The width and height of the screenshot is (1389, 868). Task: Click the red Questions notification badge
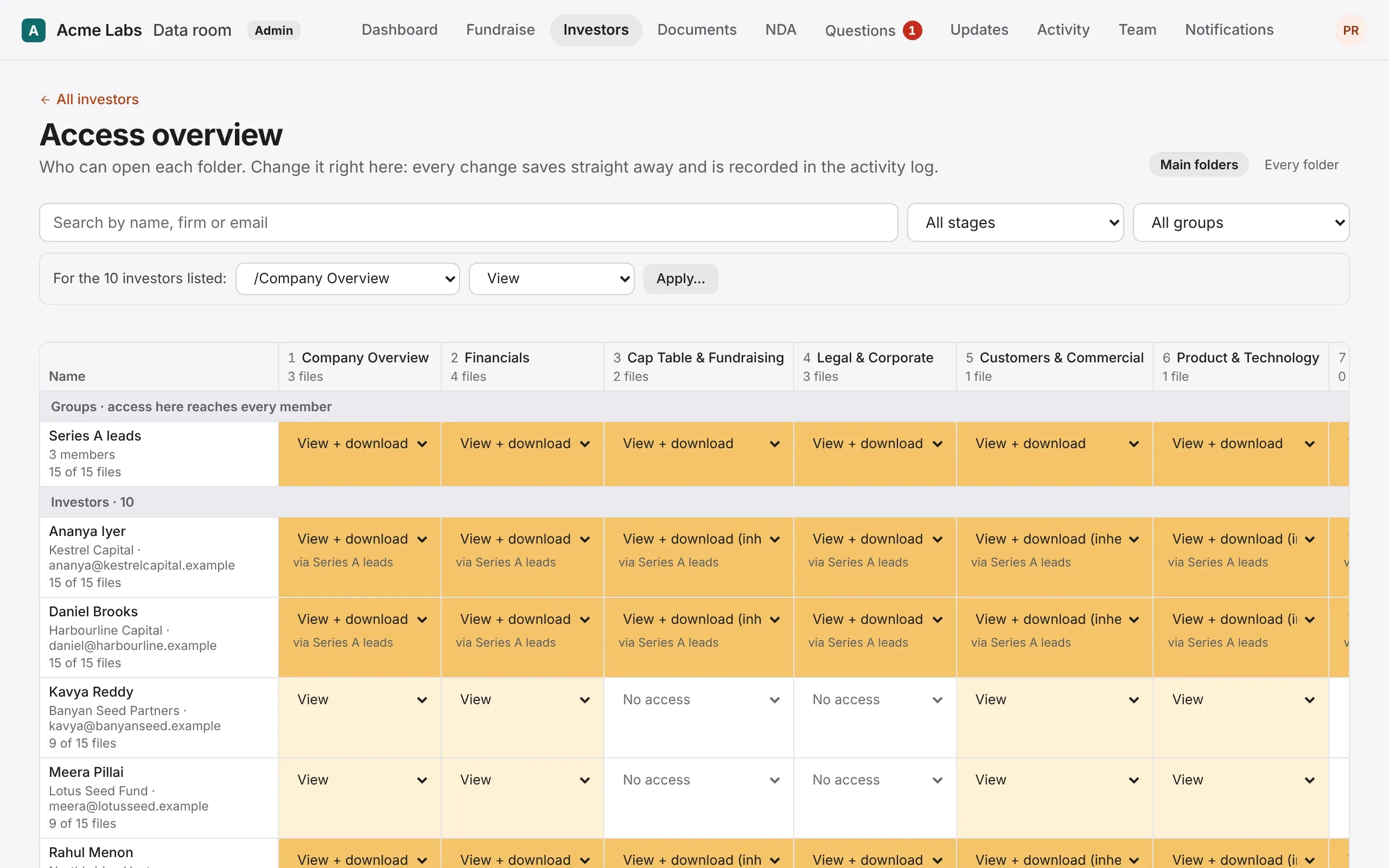(x=912, y=30)
